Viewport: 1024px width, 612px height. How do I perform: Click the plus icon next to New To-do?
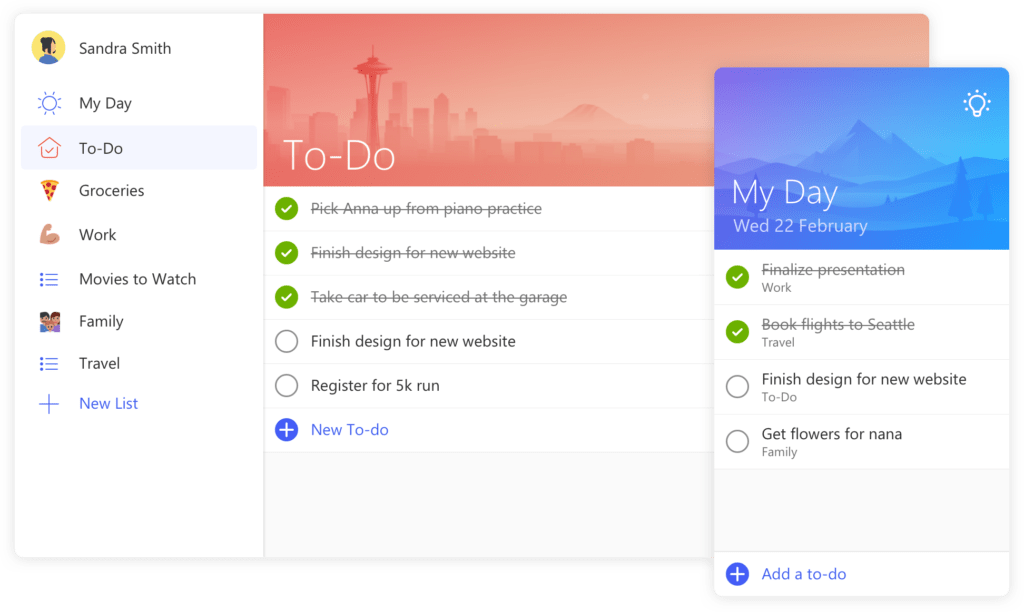(x=286, y=429)
